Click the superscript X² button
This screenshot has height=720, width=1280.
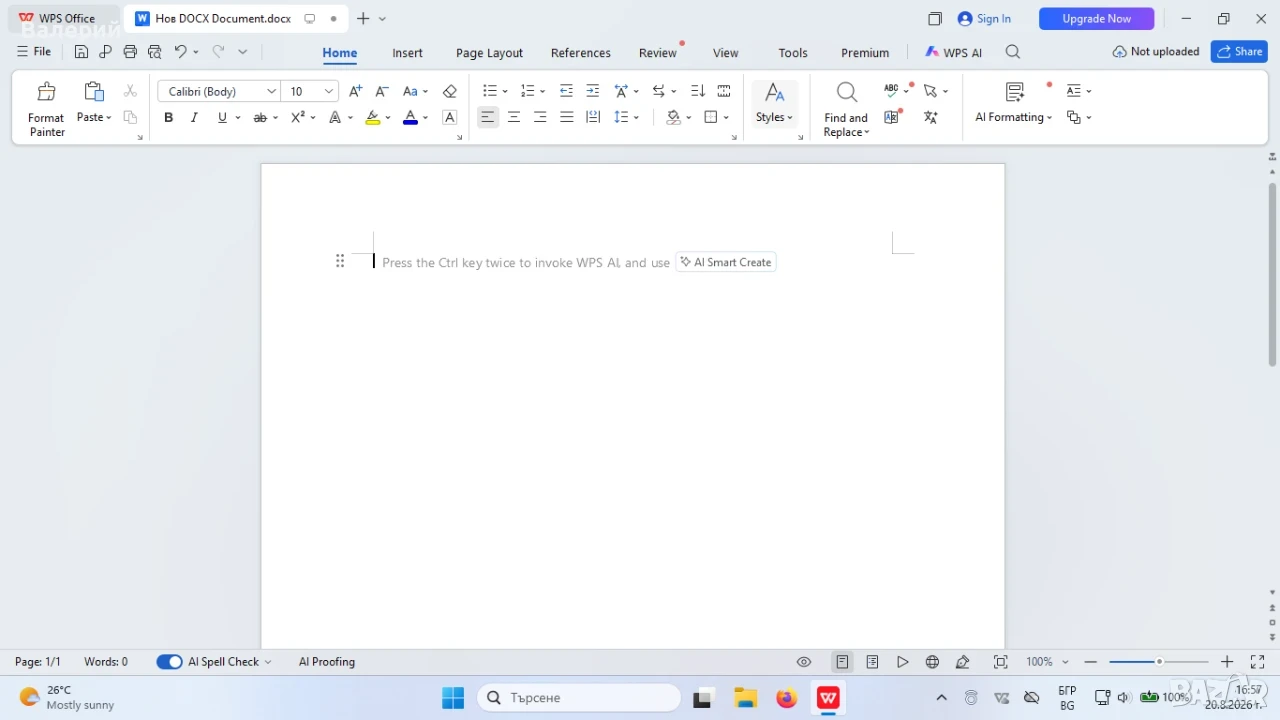pyautogui.click(x=298, y=118)
